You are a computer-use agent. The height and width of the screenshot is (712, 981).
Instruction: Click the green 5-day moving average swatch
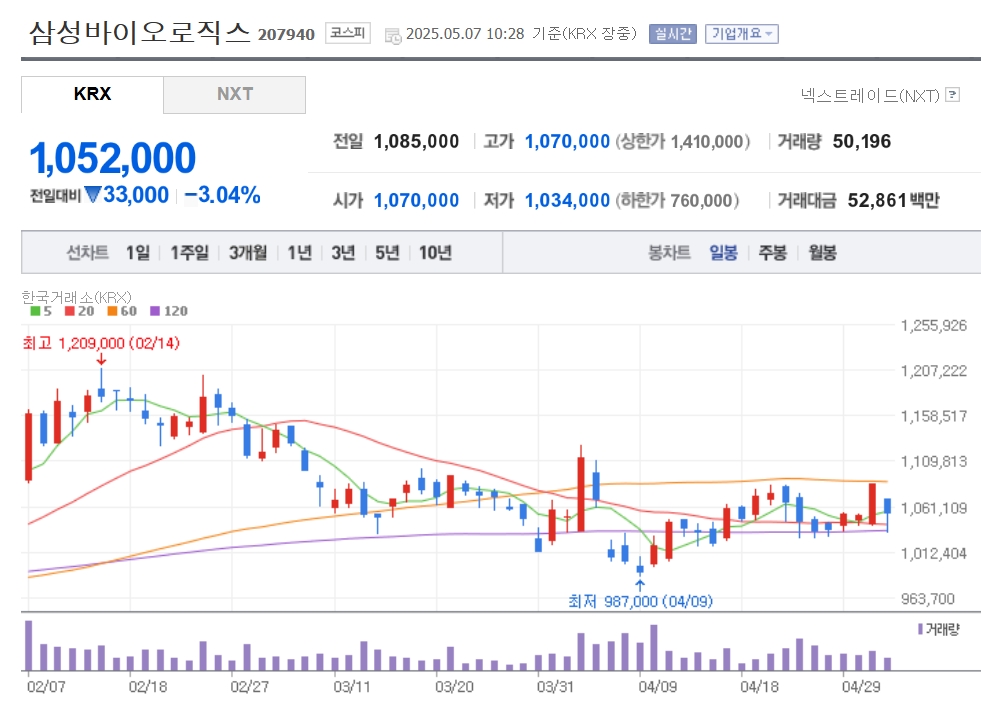click(x=35, y=311)
